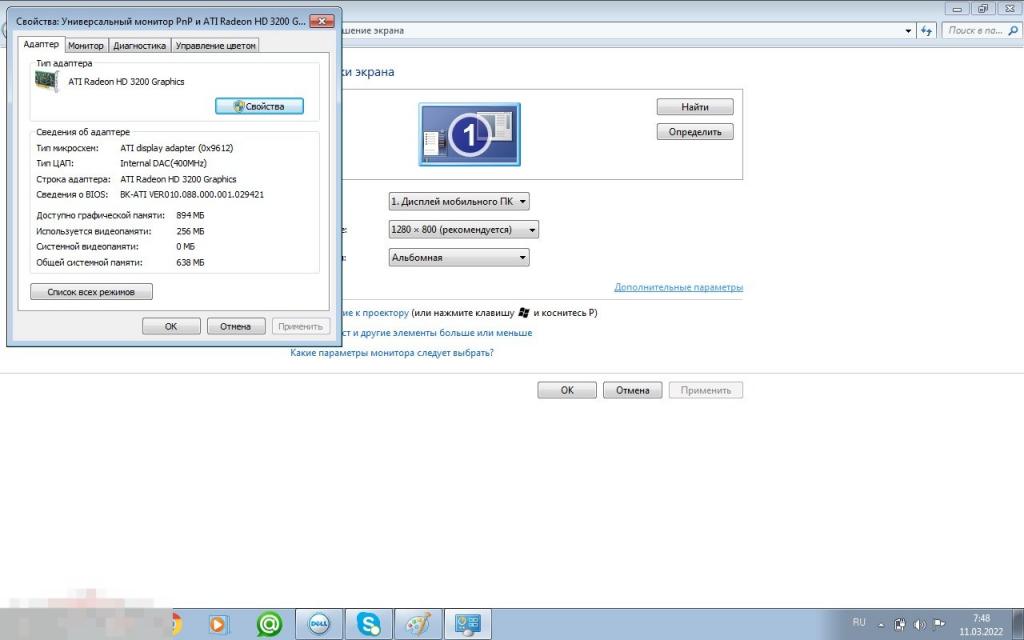Open the Action Center flag icon
The image size is (1024, 640).
click(x=939, y=624)
